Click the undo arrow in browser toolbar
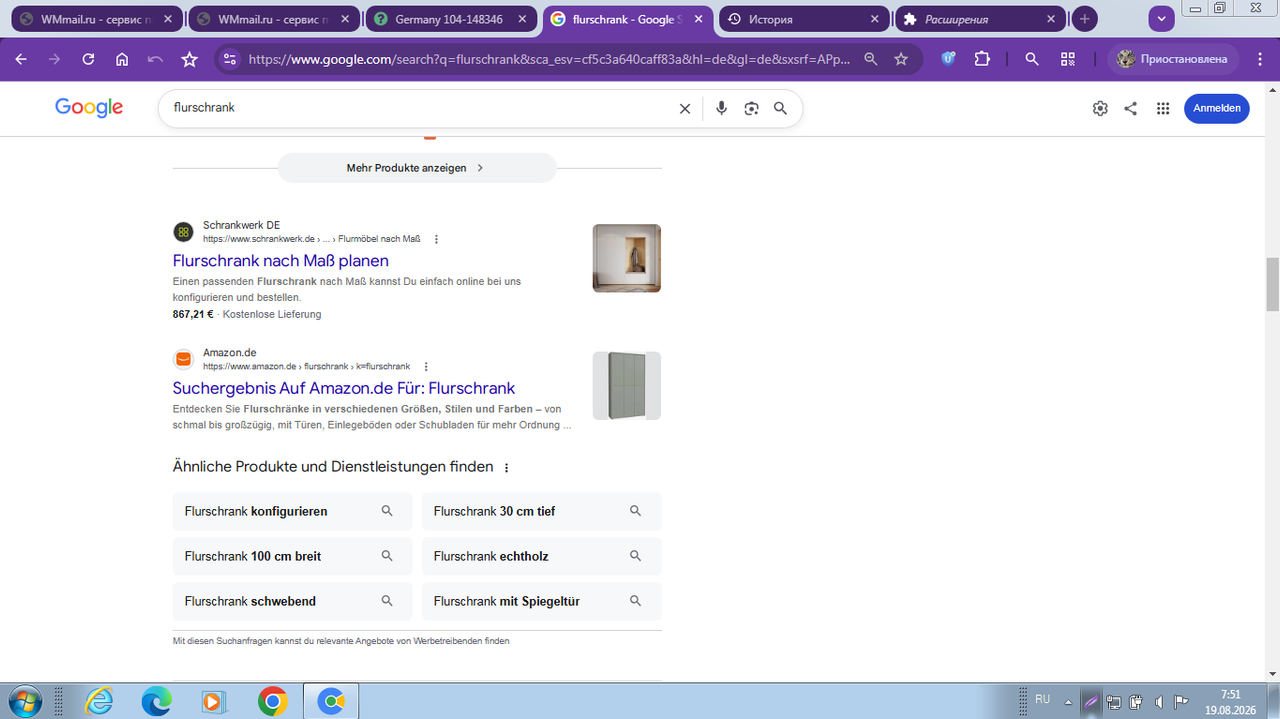 155,59
